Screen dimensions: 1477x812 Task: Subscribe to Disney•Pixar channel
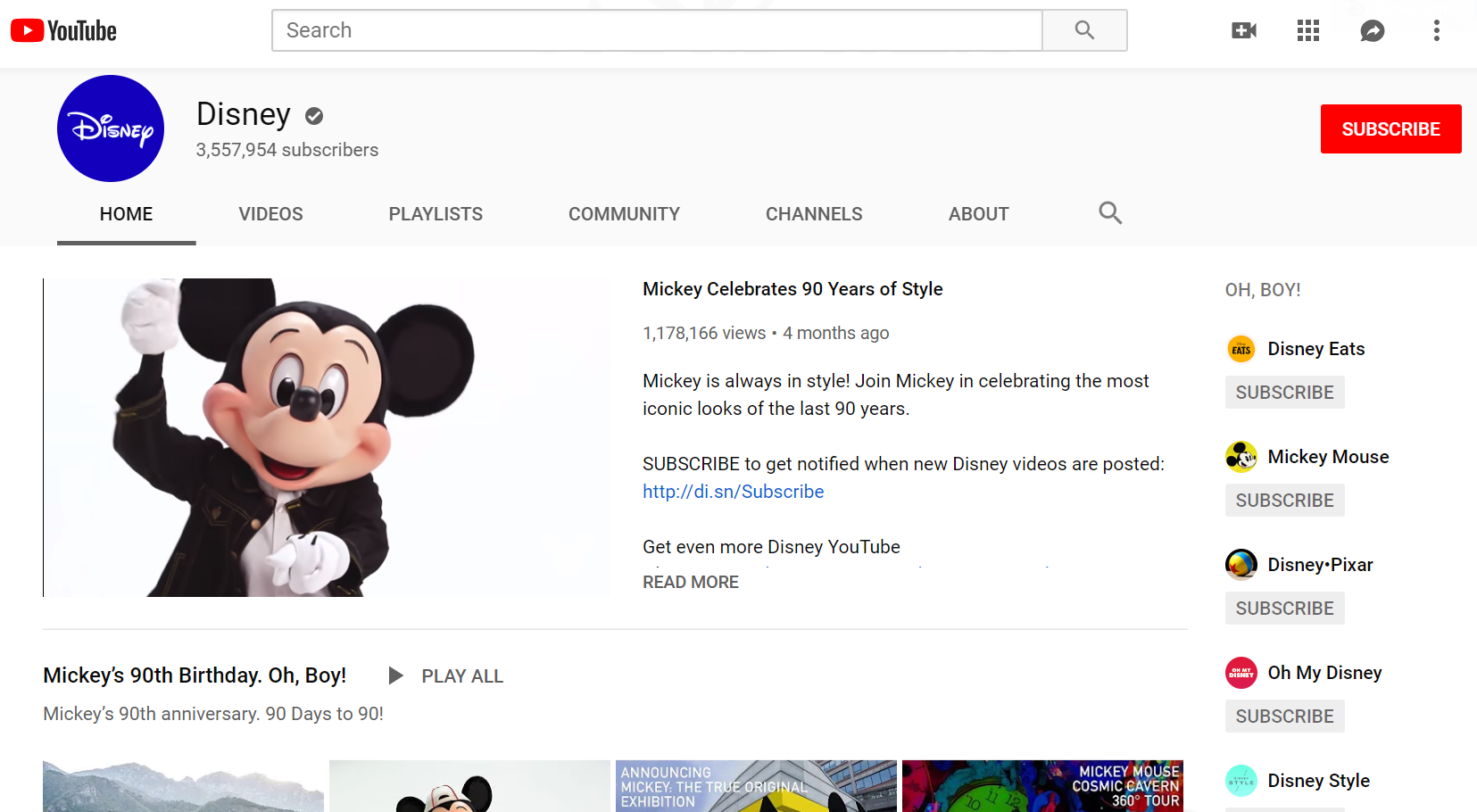(x=1284, y=609)
